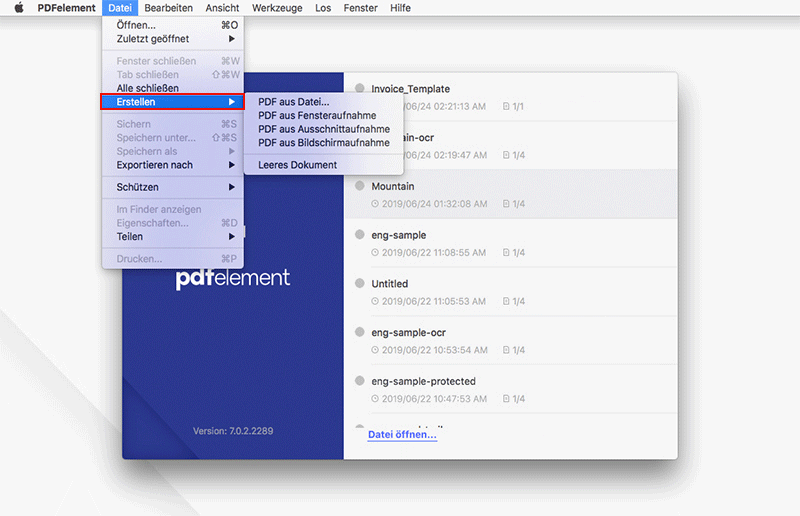This screenshot has width=800, height=516.
Task: Click page icon in Invoice_Template row
Action: click(x=506, y=106)
